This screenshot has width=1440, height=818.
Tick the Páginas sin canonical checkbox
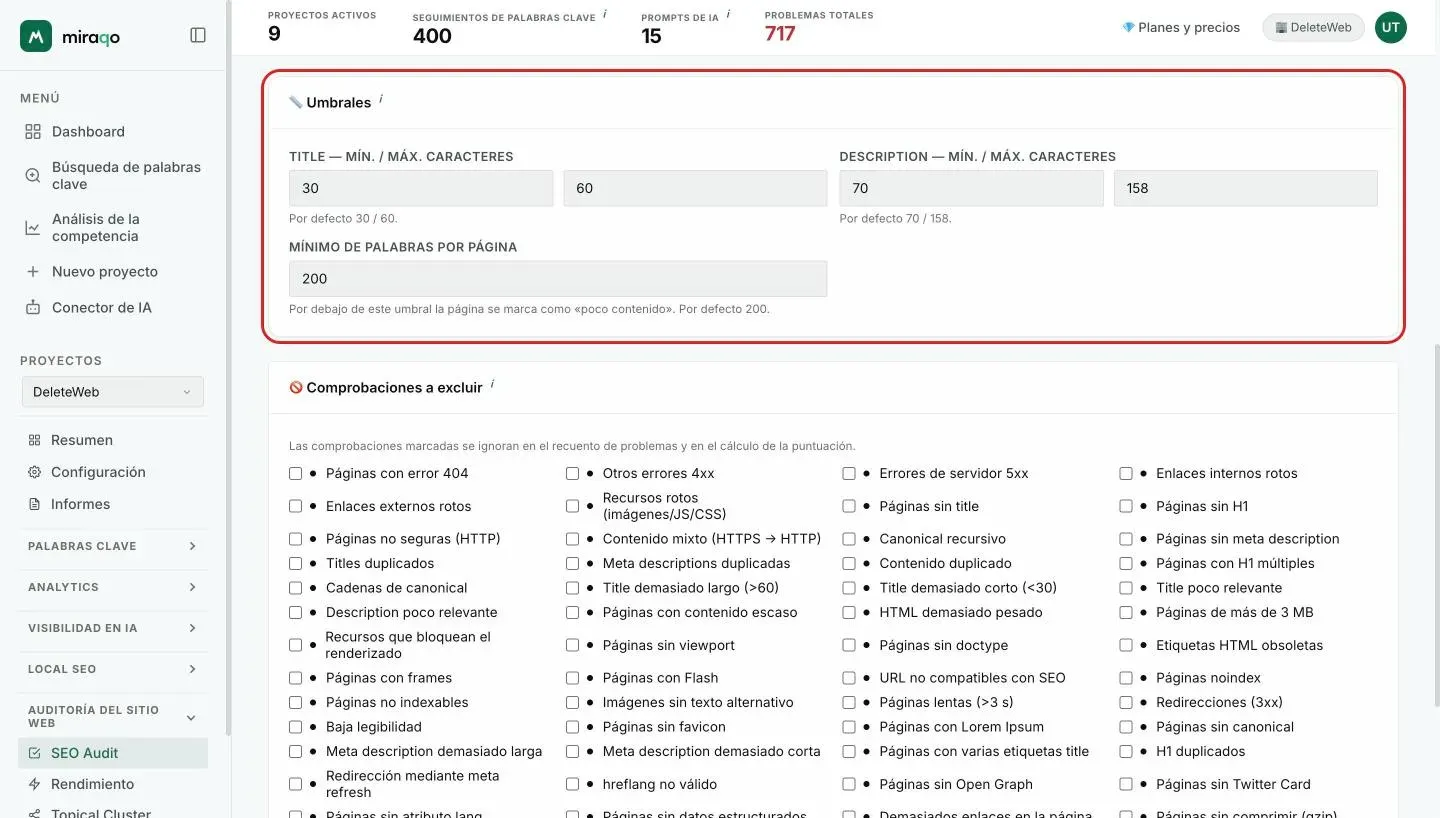1126,727
